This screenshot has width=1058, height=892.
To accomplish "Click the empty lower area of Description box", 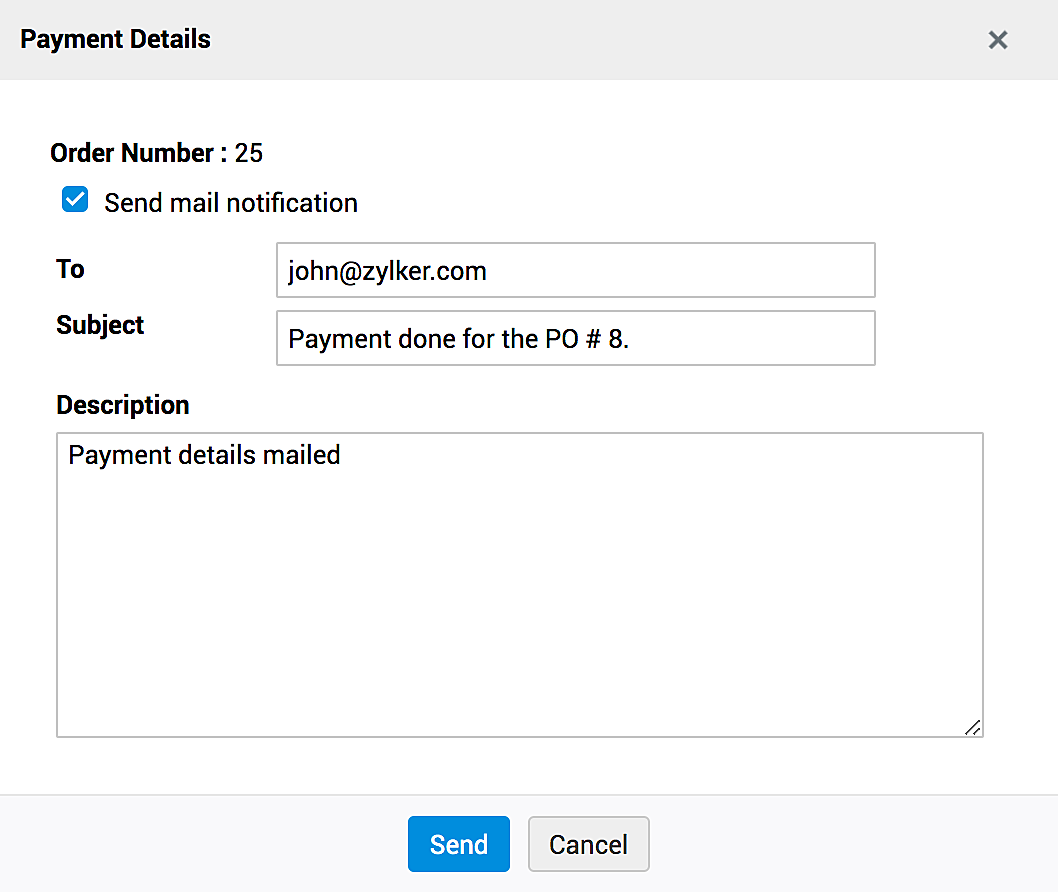I will click(519, 620).
